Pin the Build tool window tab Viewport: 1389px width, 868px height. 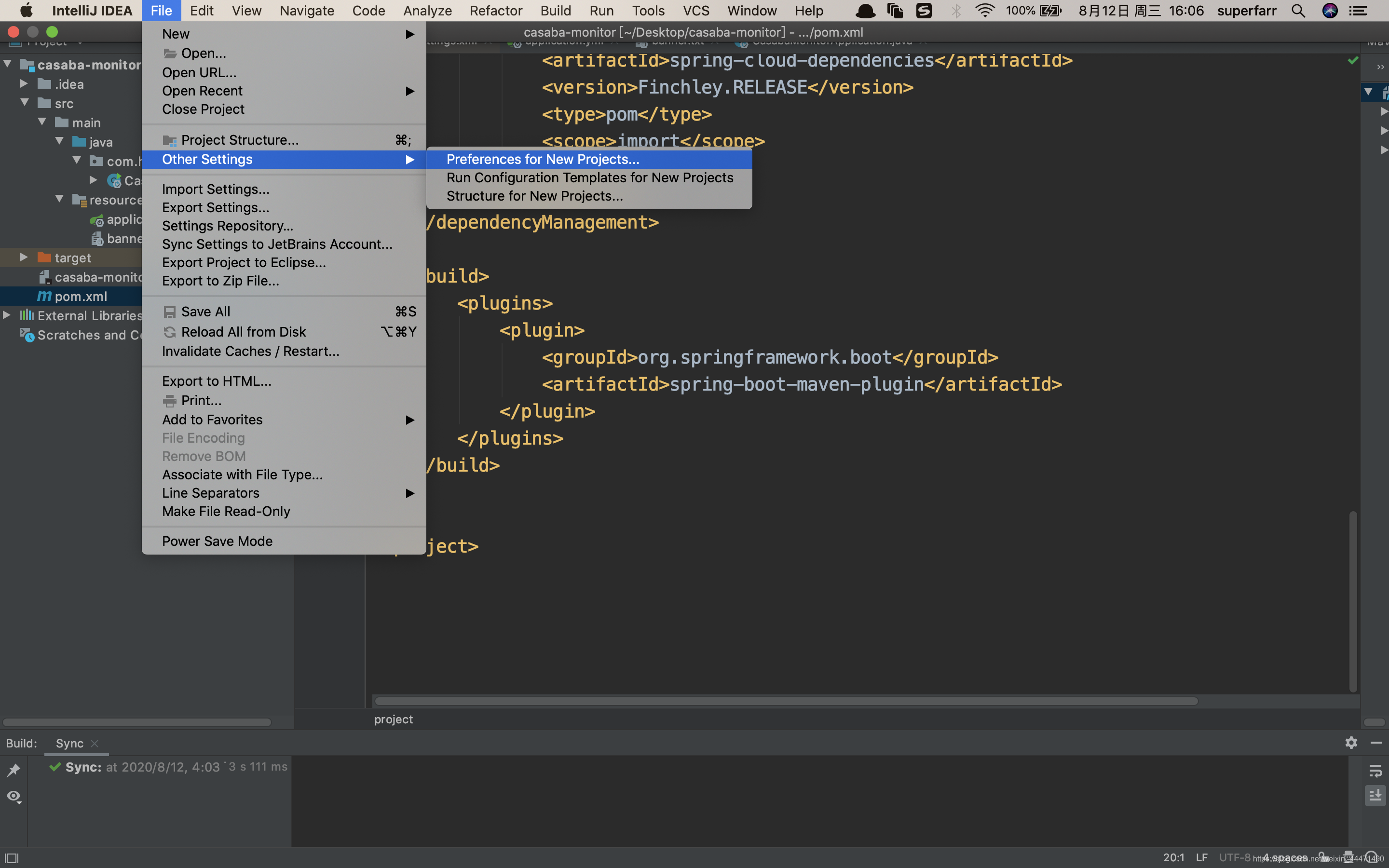pyautogui.click(x=13, y=770)
